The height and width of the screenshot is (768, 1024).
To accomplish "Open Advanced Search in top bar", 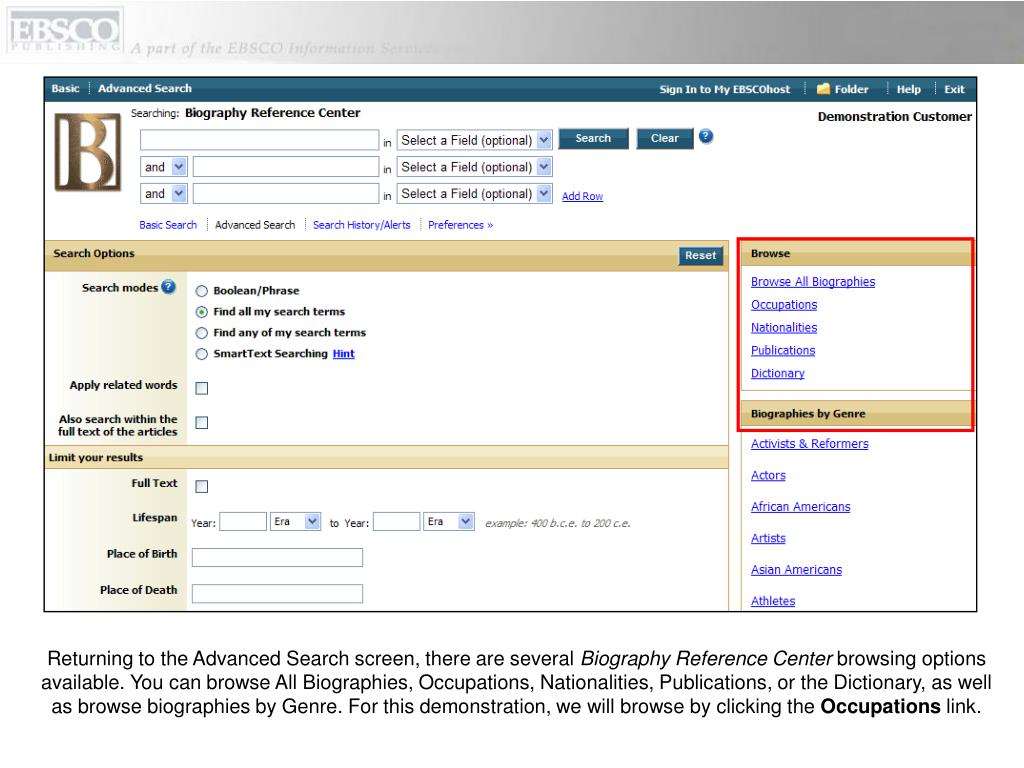I will tap(145, 89).
